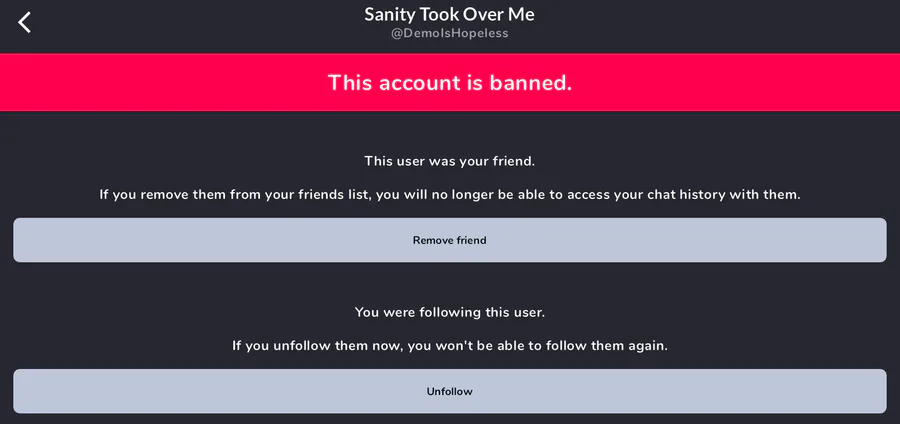This screenshot has height=424, width=900.
Task: Stop following this banned user
Action: (449, 391)
